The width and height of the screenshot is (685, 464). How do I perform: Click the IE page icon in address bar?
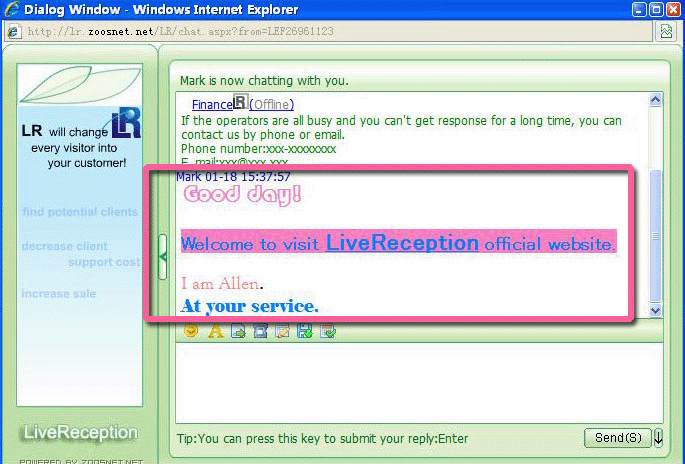(14, 31)
